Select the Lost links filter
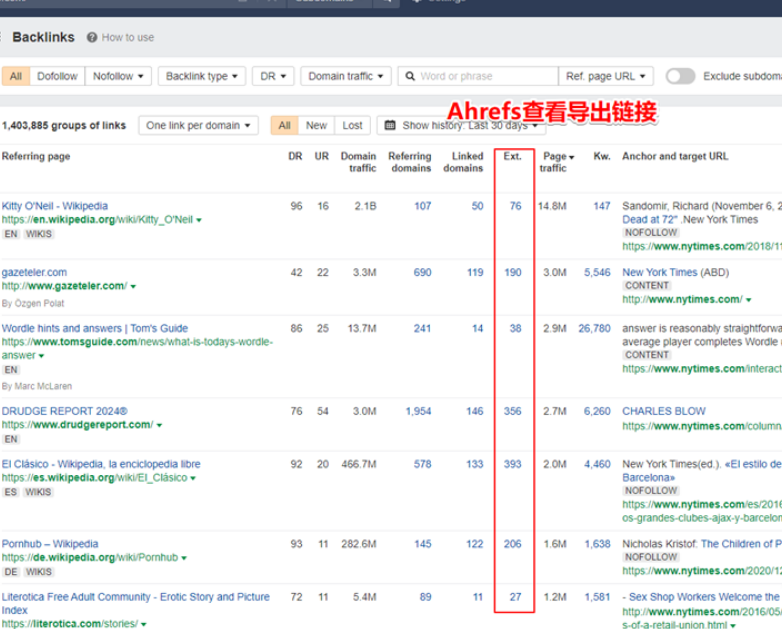 click(x=352, y=126)
